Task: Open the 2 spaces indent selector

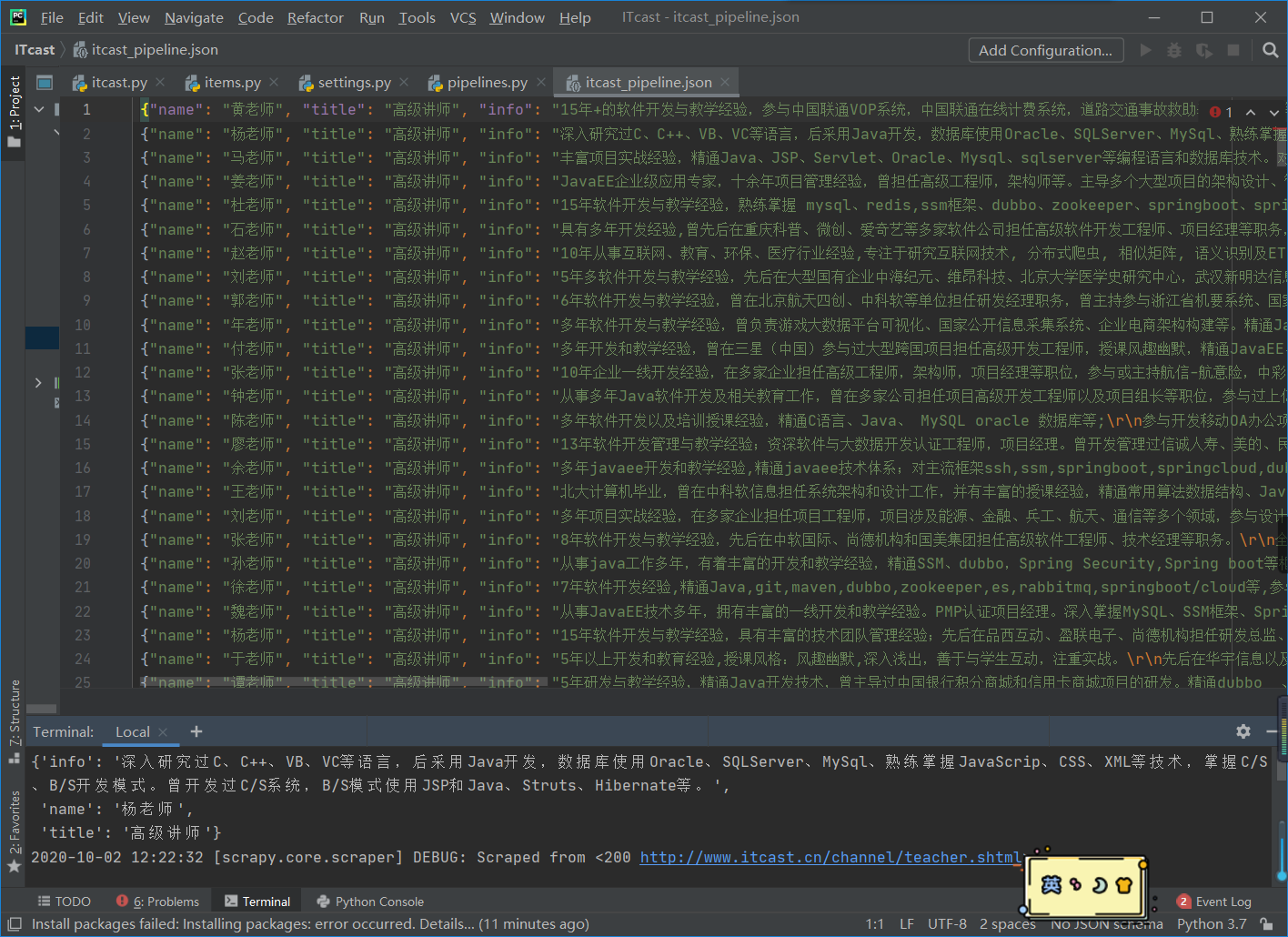Action: click(1008, 924)
